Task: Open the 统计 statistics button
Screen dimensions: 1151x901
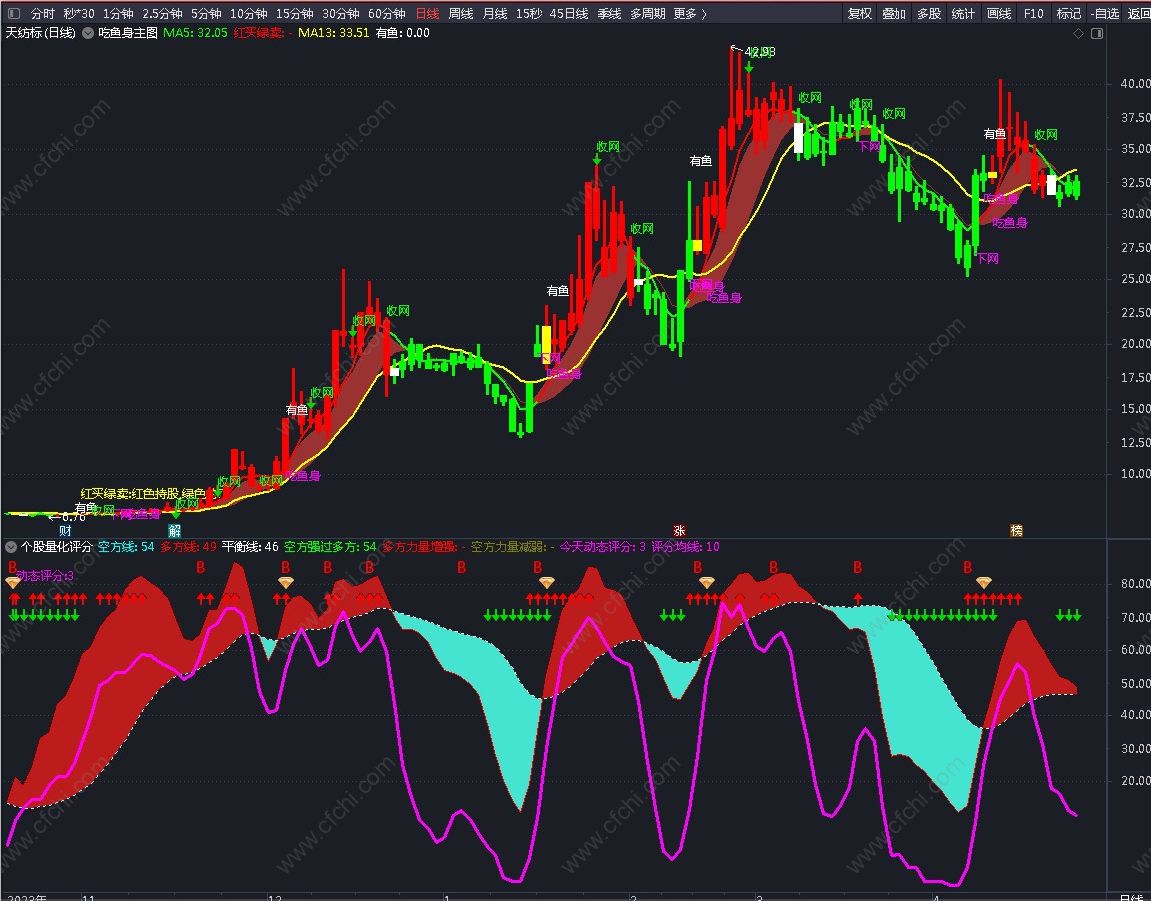Action: point(963,13)
